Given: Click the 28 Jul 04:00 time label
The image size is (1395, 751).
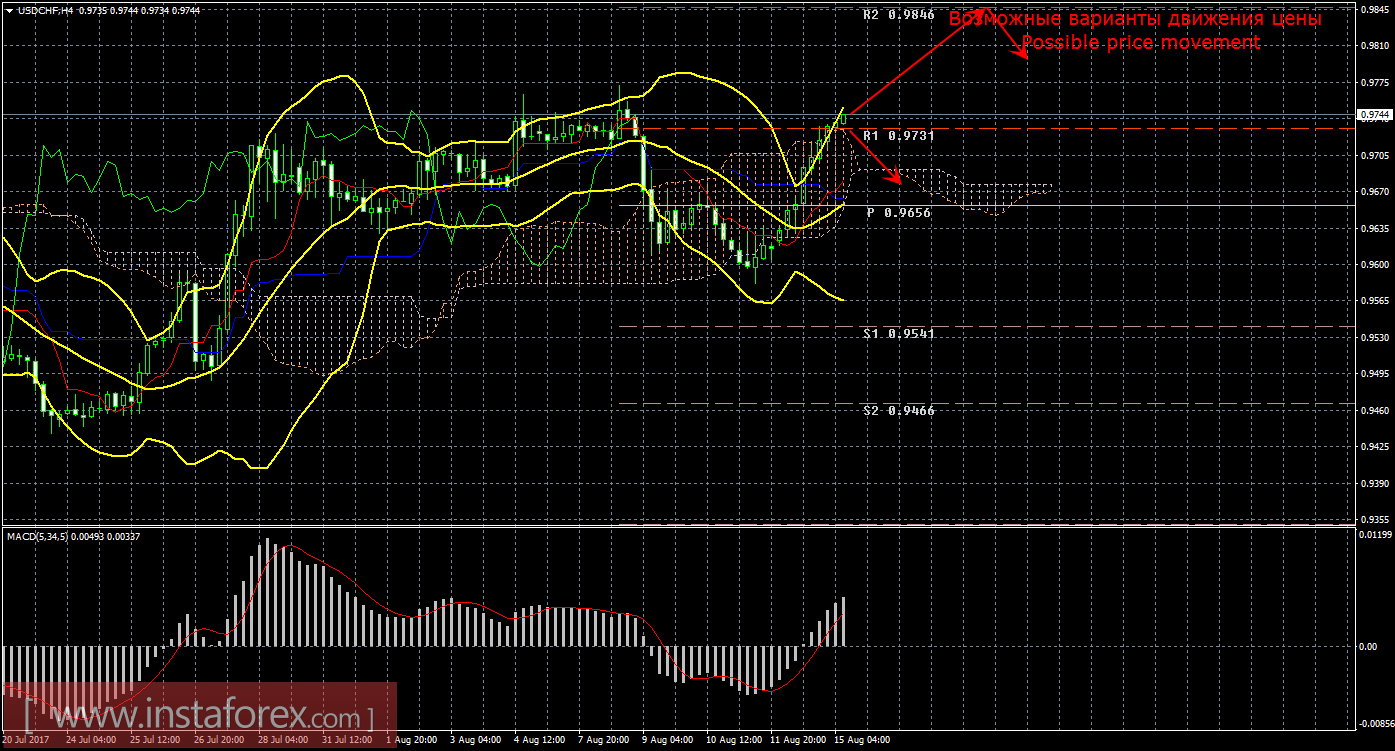Looking at the screenshot, I should pyautogui.click(x=284, y=741).
